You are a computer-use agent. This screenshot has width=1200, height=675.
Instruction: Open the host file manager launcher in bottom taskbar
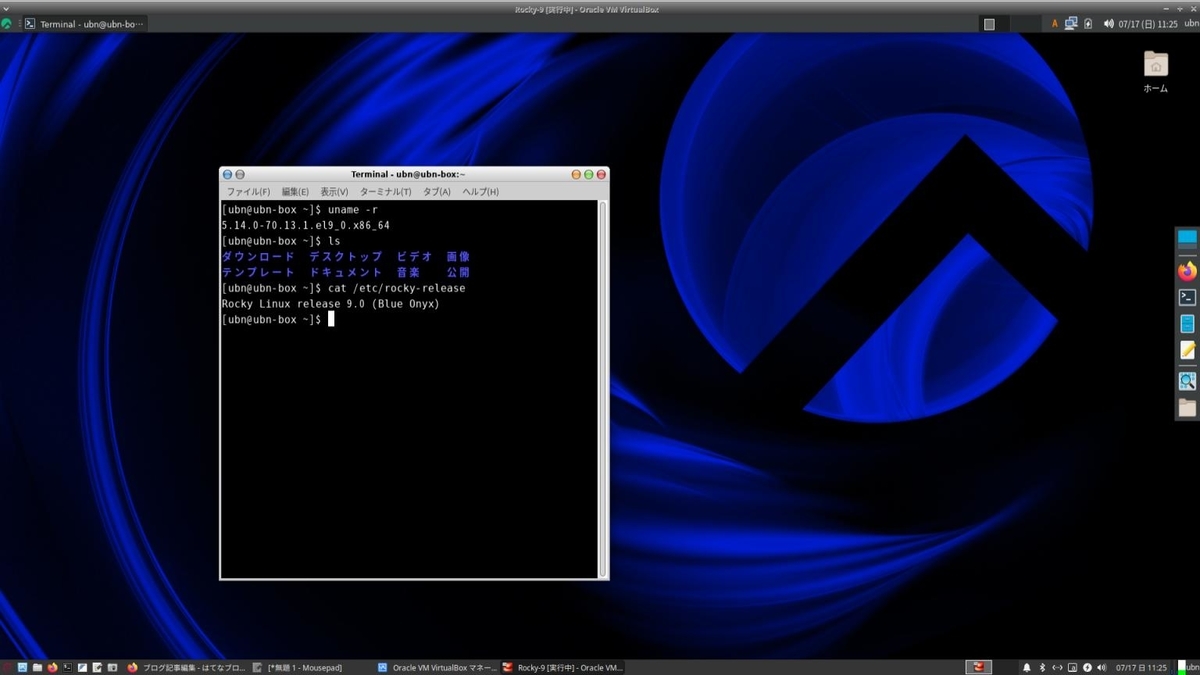click(x=37, y=667)
